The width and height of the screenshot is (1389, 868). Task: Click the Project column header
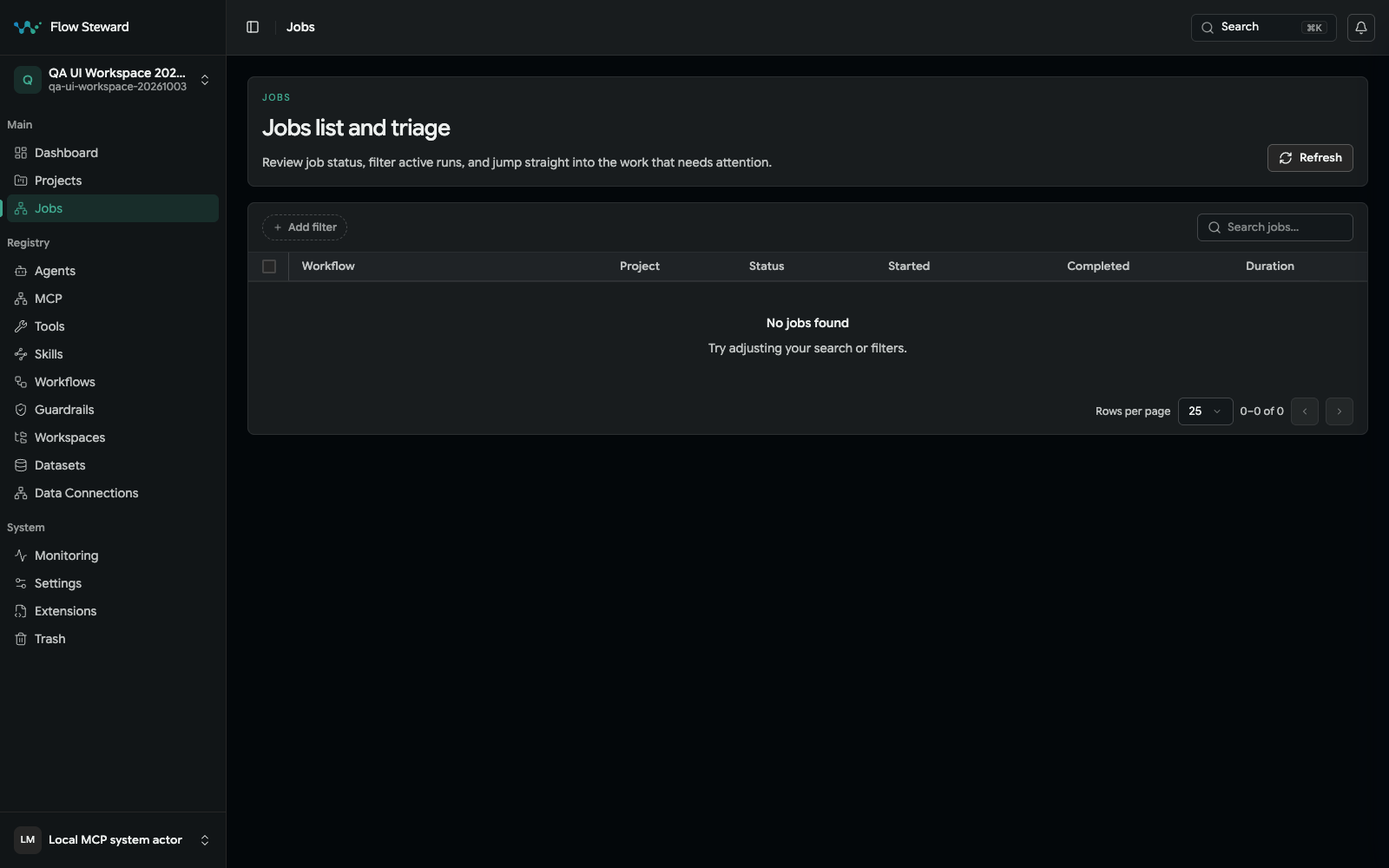click(640, 266)
